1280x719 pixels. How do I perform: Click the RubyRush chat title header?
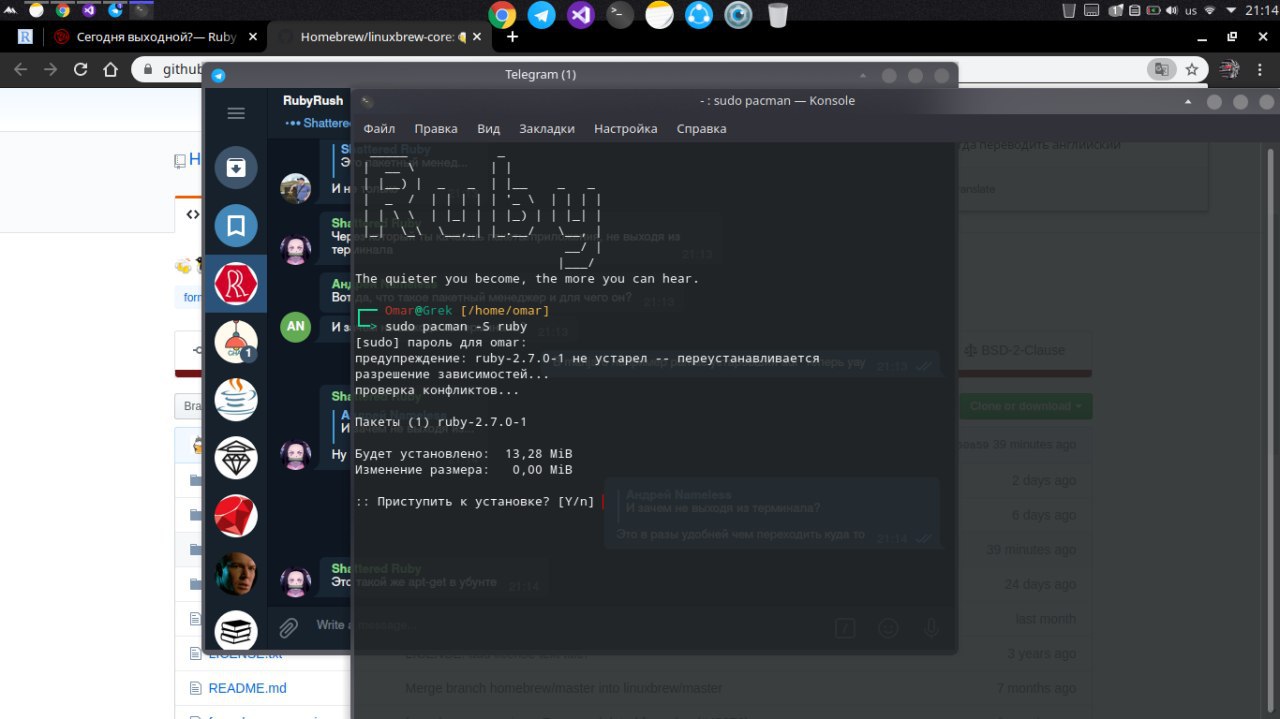click(x=313, y=100)
